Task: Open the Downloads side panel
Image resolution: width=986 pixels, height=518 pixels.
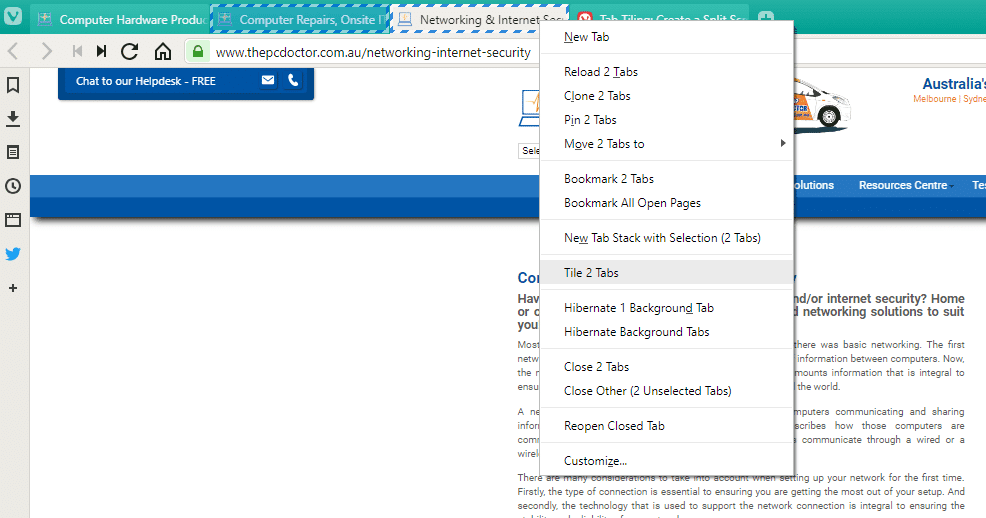Action: tap(13, 119)
